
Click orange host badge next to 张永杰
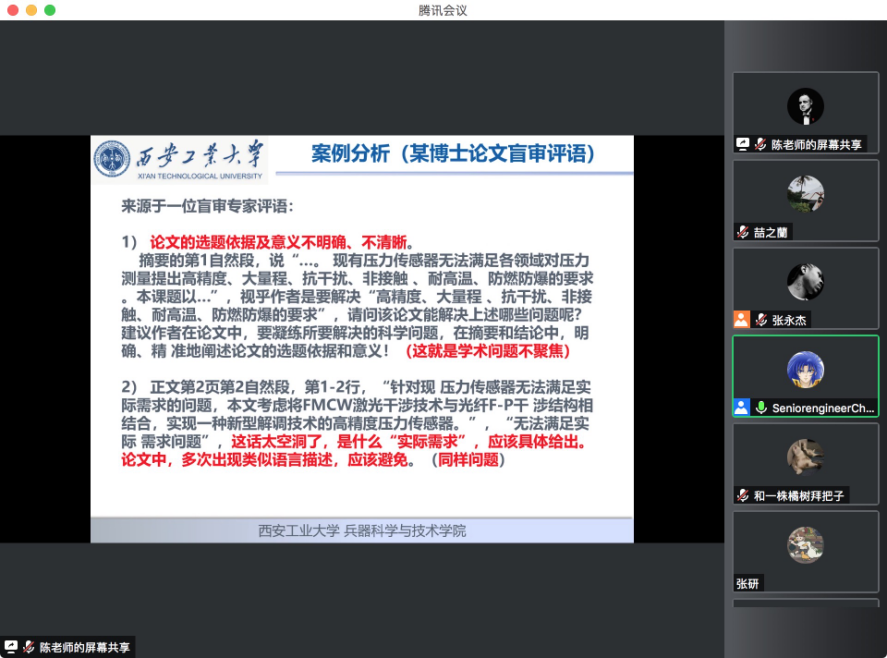[x=741, y=320]
